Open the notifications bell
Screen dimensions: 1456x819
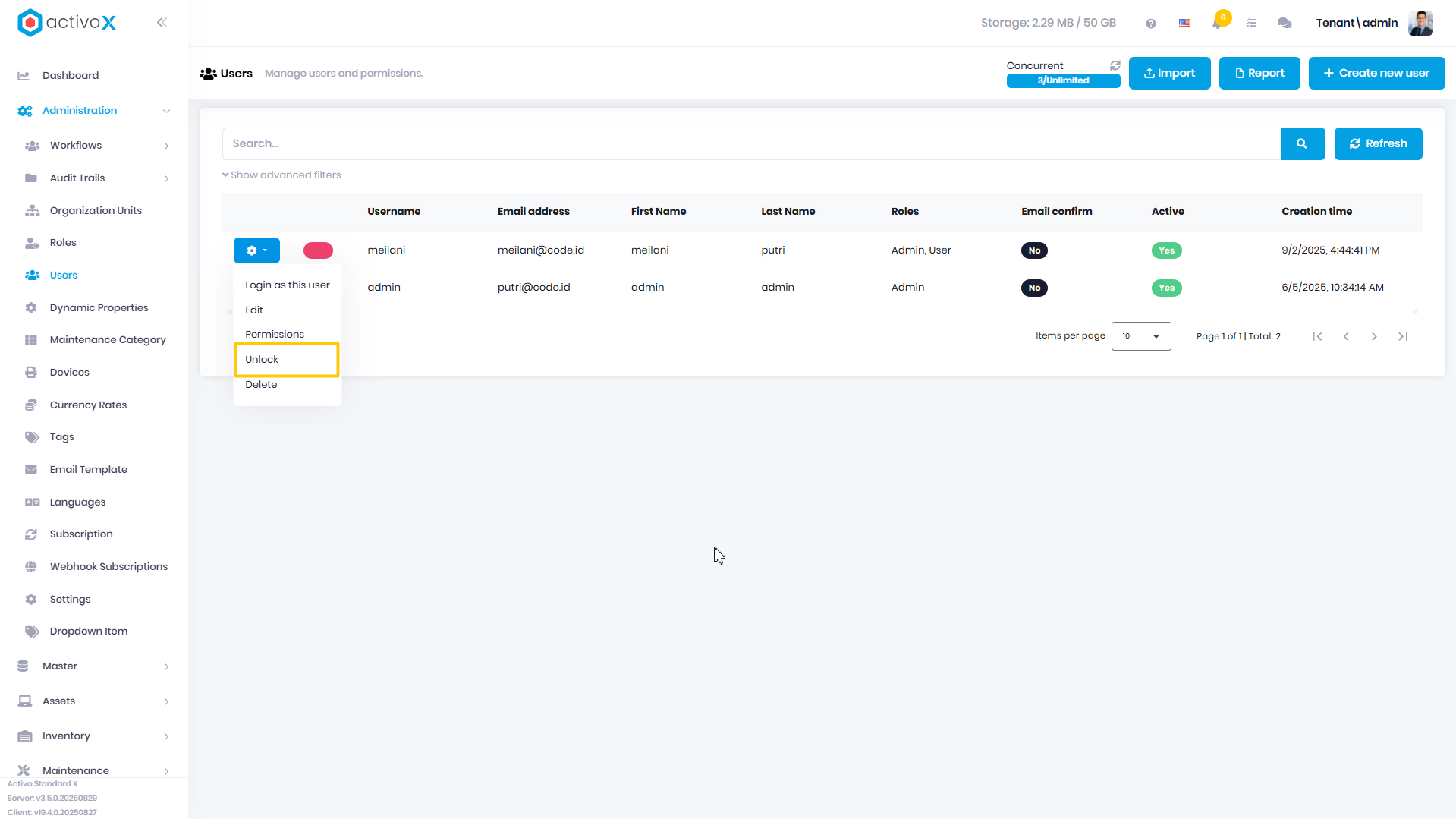tap(1217, 23)
